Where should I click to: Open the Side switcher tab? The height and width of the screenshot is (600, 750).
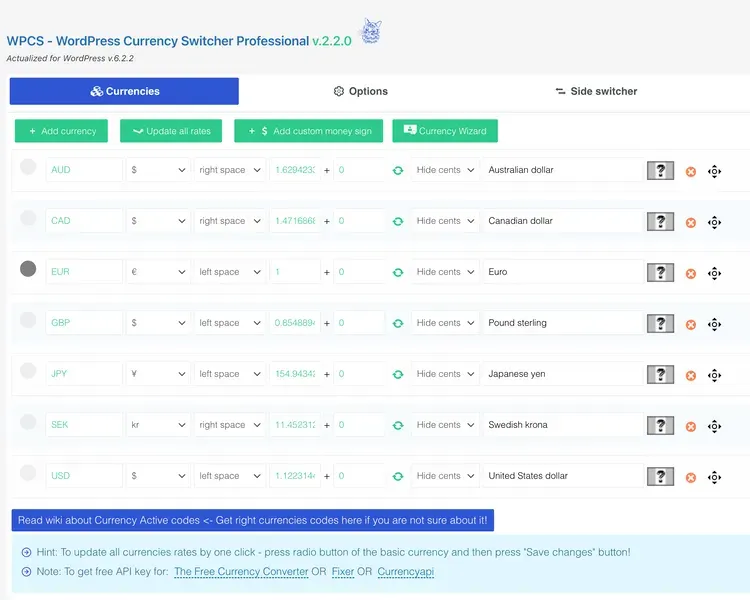[595, 91]
